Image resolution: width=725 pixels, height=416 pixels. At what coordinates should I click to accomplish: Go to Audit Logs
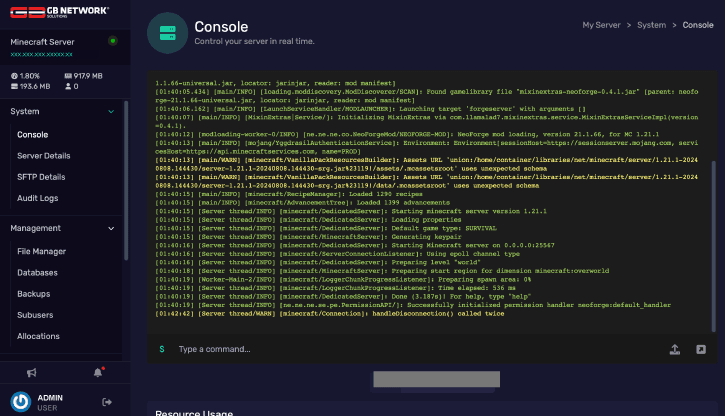click(x=38, y=198)
